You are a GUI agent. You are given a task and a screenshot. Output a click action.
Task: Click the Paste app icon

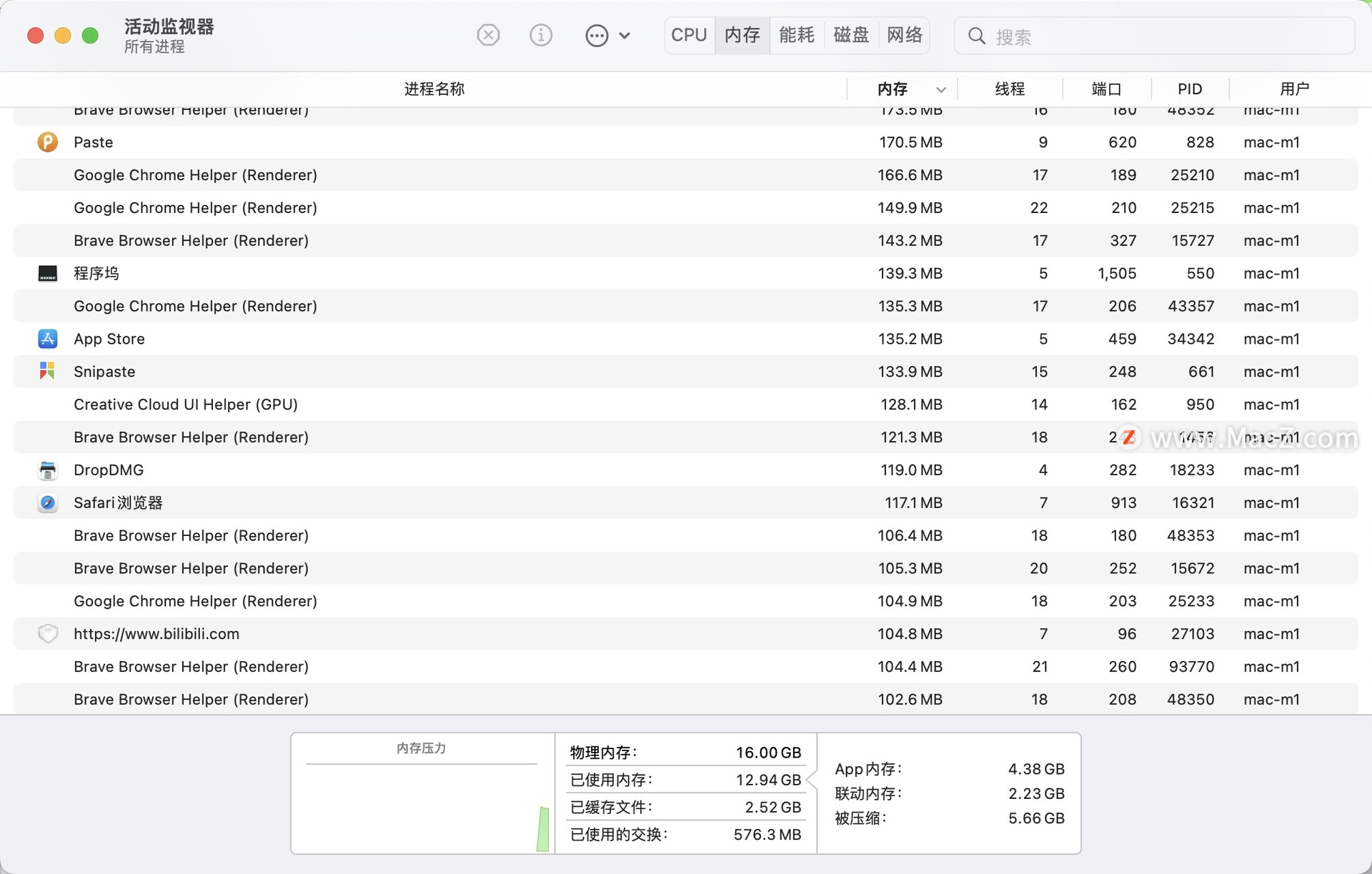[47, 141]
